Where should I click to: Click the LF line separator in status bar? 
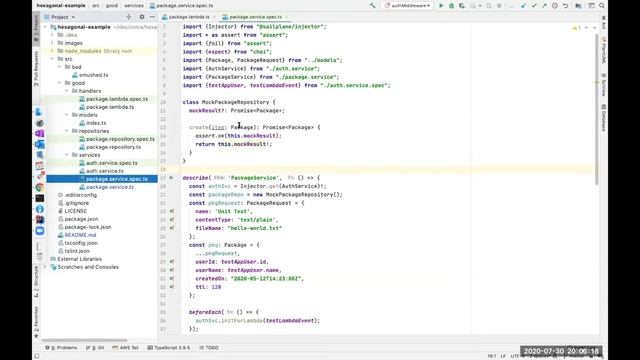(503, 356)
